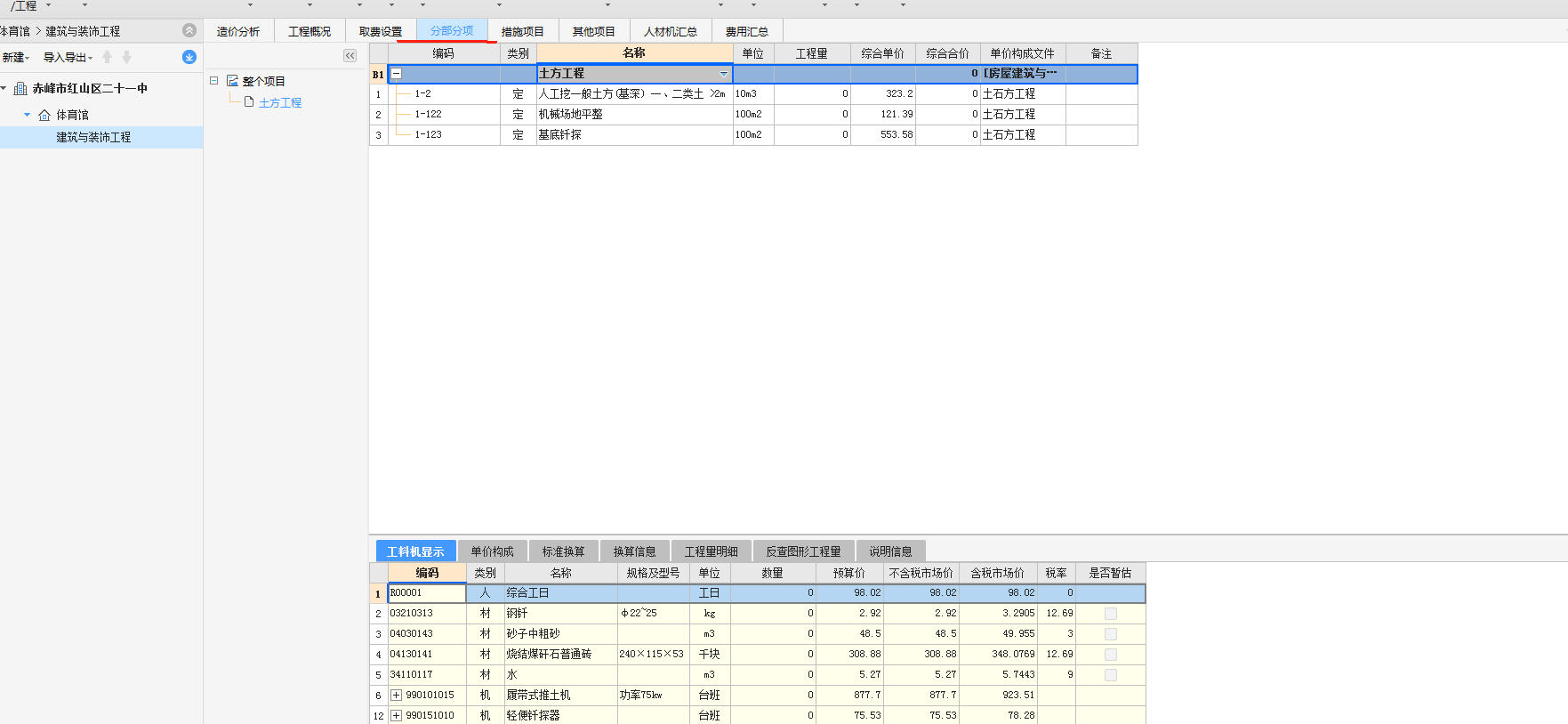
Task: Collapse the 体育馆 tree node
Action: point(27,115)
